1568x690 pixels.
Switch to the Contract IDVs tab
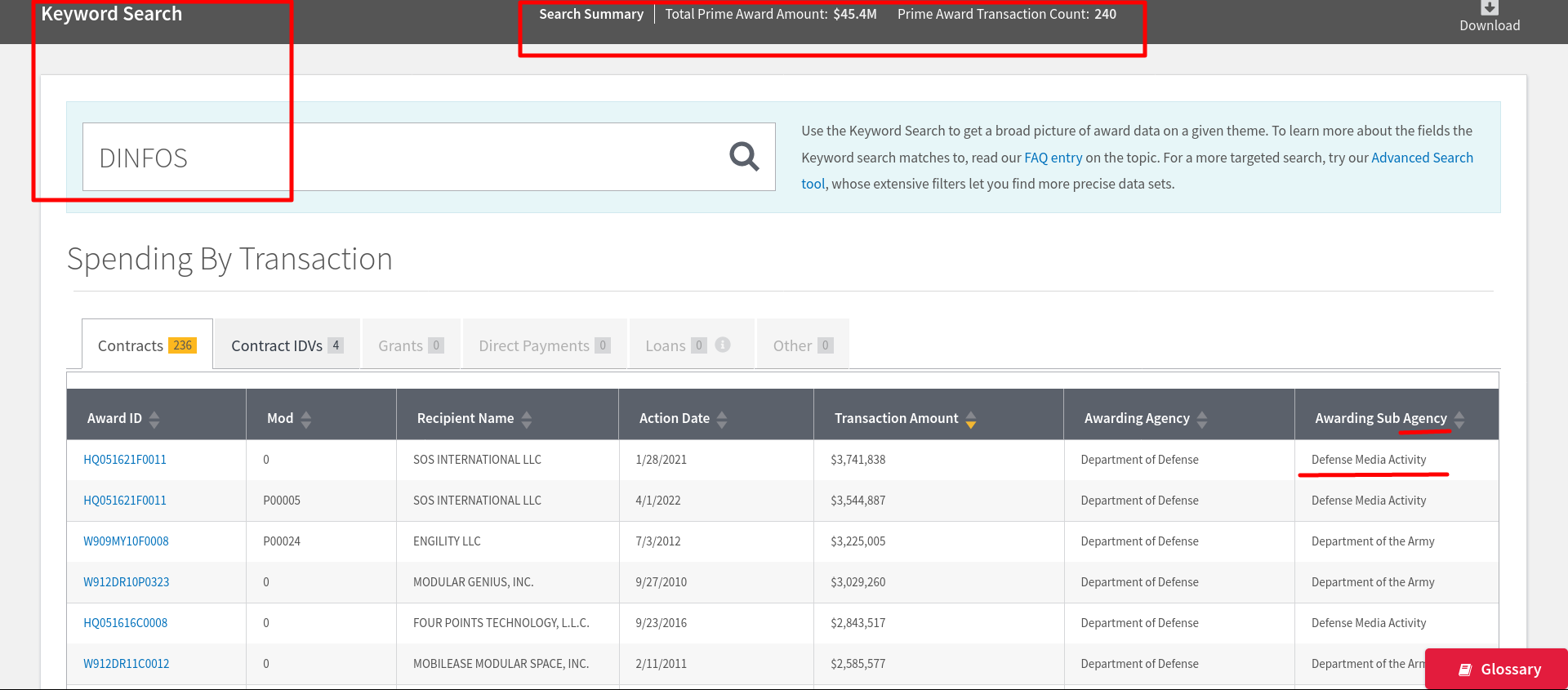click(287, 345)
